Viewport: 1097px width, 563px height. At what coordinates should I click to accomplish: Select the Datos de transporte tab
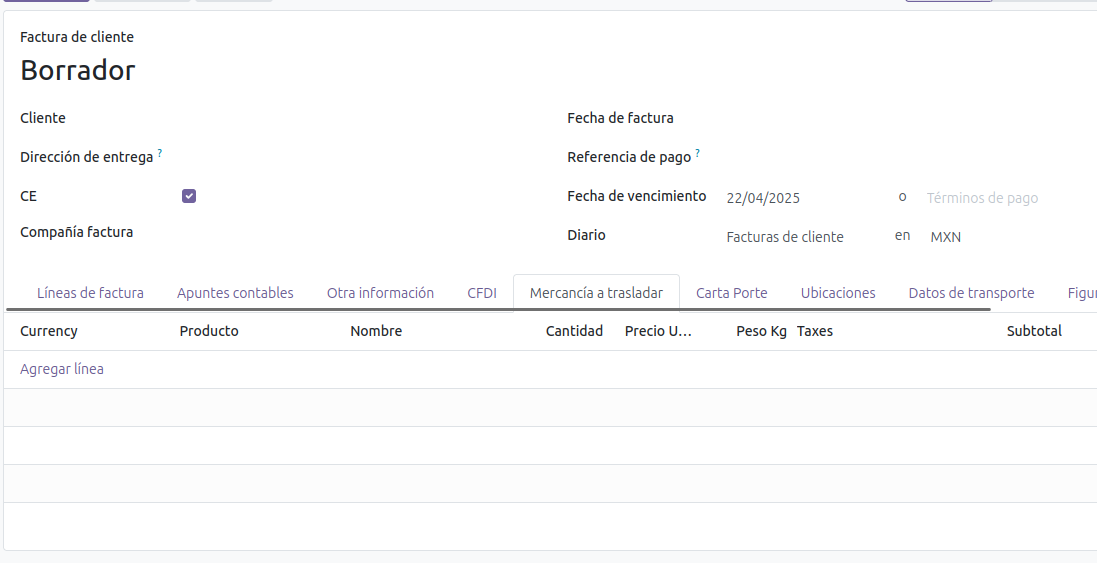point(971,293)
